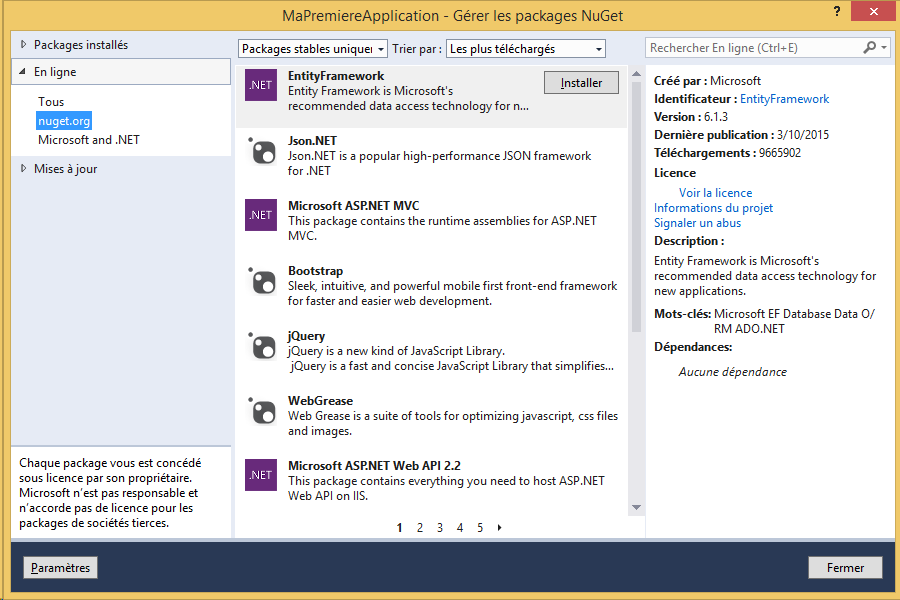Viewport: 900px width, 600px height.
Task: Go to results page 4
Action: point(460,527)
